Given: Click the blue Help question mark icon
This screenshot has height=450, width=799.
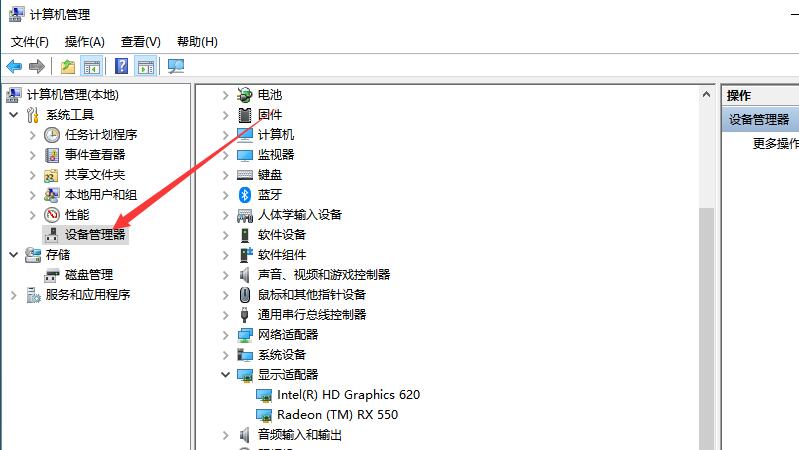Looking at the screenshot, I should pos(121,66).
